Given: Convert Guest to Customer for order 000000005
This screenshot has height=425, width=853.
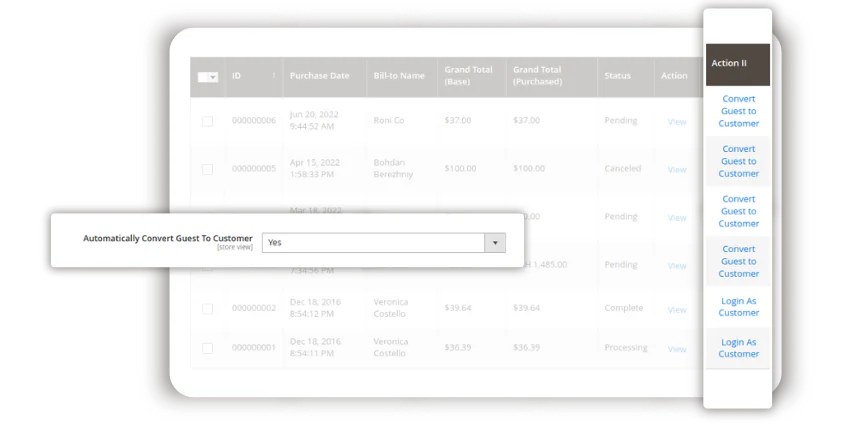Looking at the screenshot, I should tap(738, 161).
